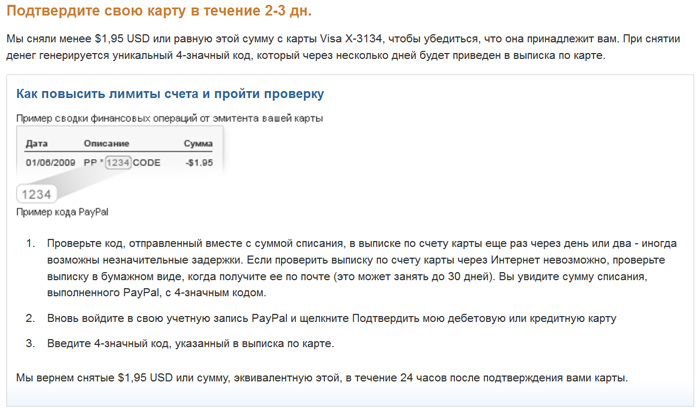
Task: Click "Подтвердить мою дебетовую или кредитную карту" text
Action: (484, 318)
